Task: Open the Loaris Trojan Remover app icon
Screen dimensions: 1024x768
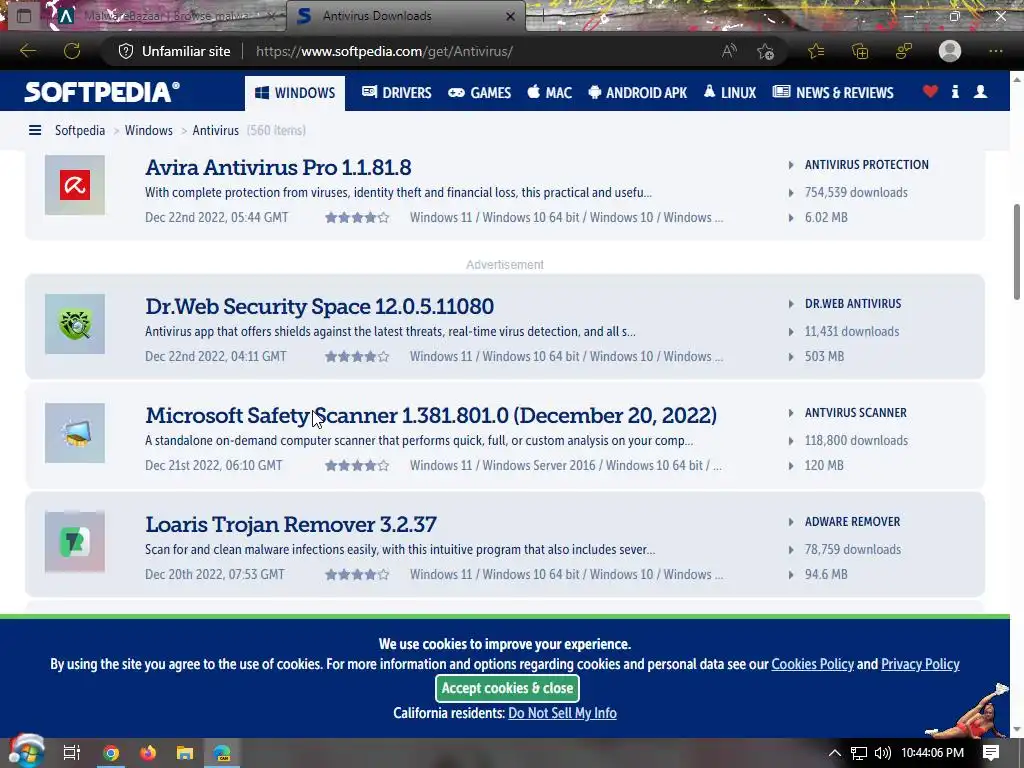Action: pyautogui.click(x=74, y=542)
